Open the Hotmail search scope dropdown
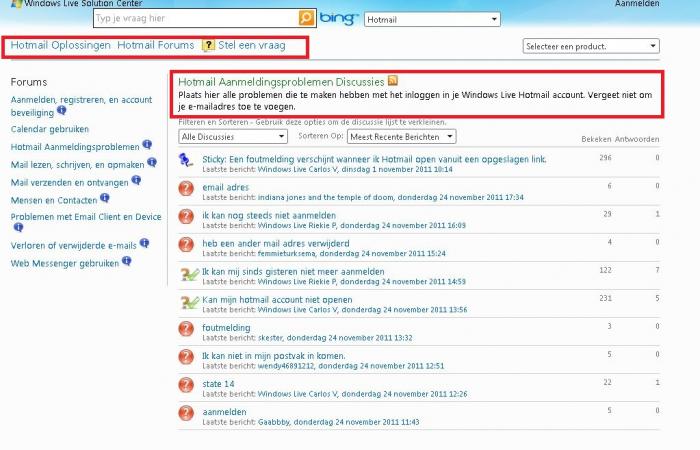Screen dimensions: 700x450 pos(432,19)
